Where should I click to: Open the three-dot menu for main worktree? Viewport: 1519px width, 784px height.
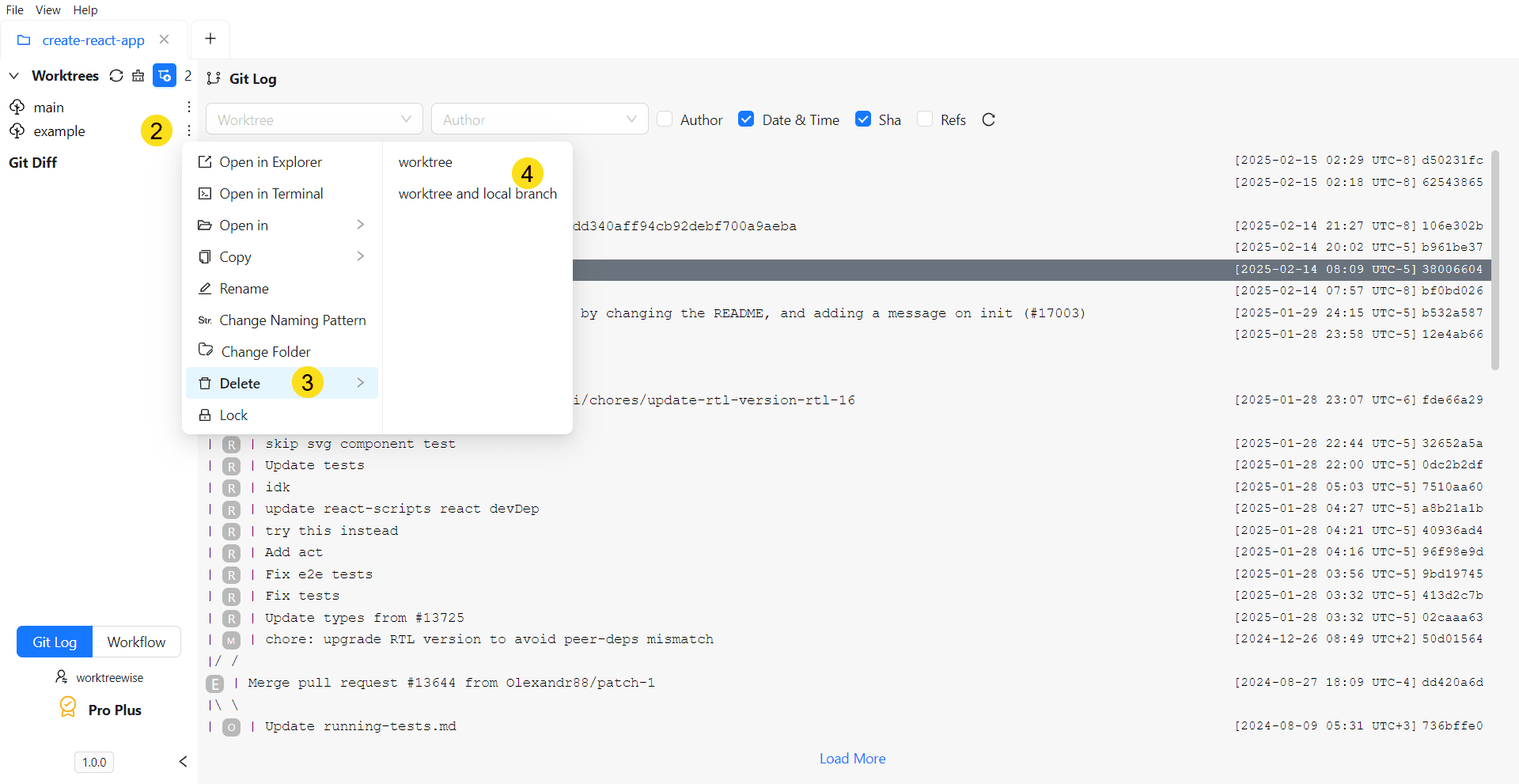[189, 107]
